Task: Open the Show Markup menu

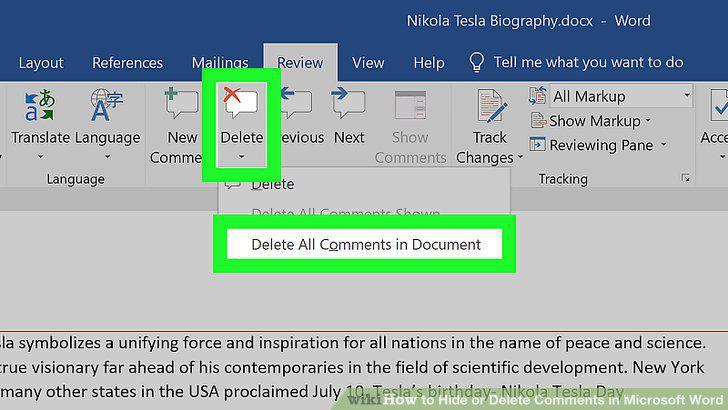Action: point(591,121)
